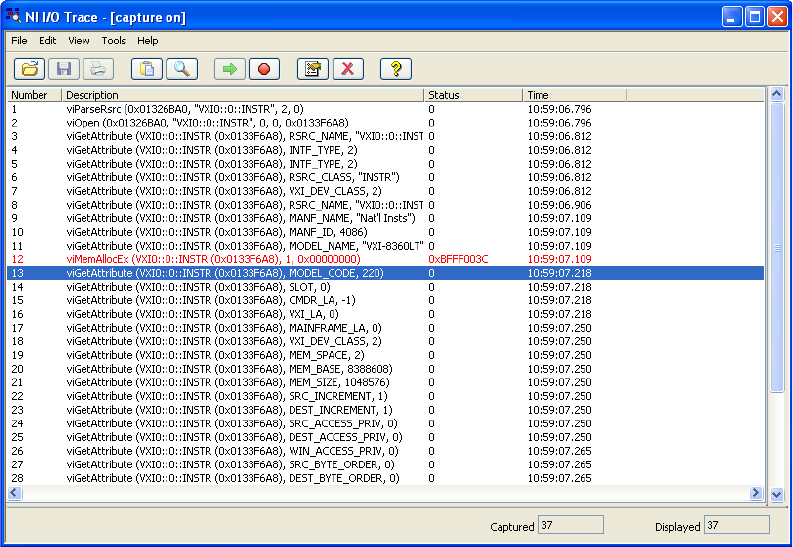Click the Save floppy disk icon
Viewport: 793px width, 547px height.
tap(64, 69)
